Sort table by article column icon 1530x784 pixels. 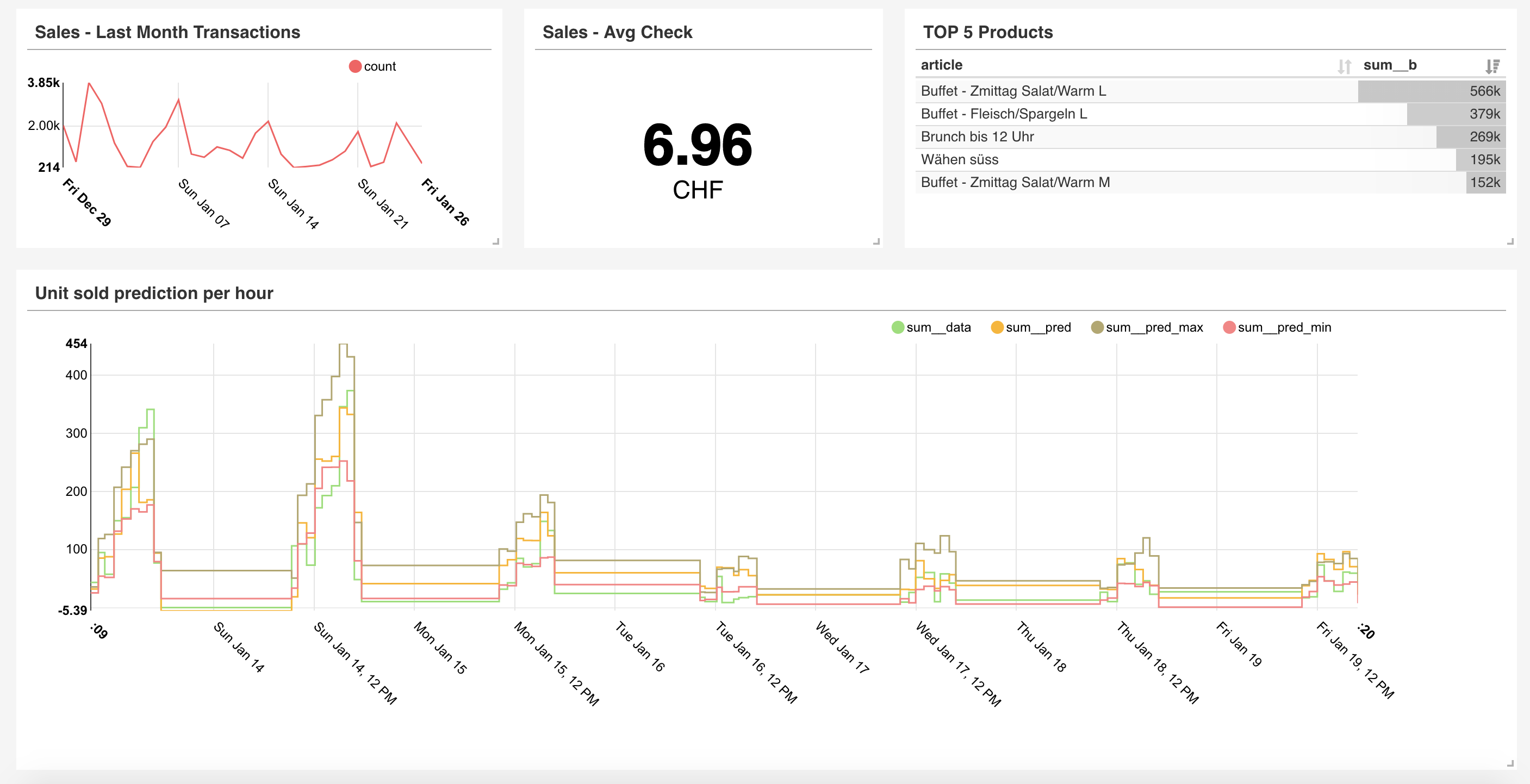point(1344,66)
